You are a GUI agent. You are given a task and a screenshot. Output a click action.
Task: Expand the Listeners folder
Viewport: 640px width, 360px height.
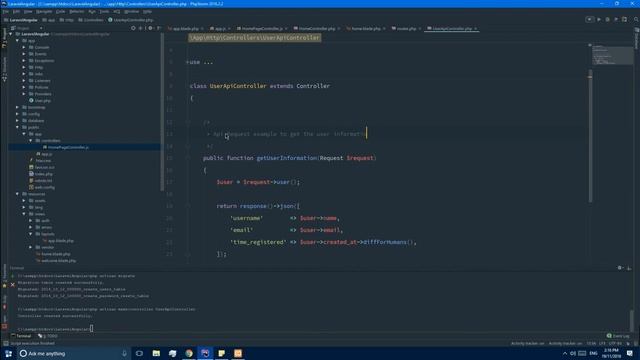click(24, 81)
